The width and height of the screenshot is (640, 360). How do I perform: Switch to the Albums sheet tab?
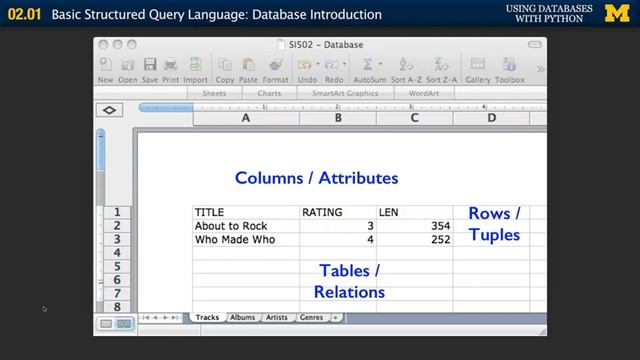point(242,317)
